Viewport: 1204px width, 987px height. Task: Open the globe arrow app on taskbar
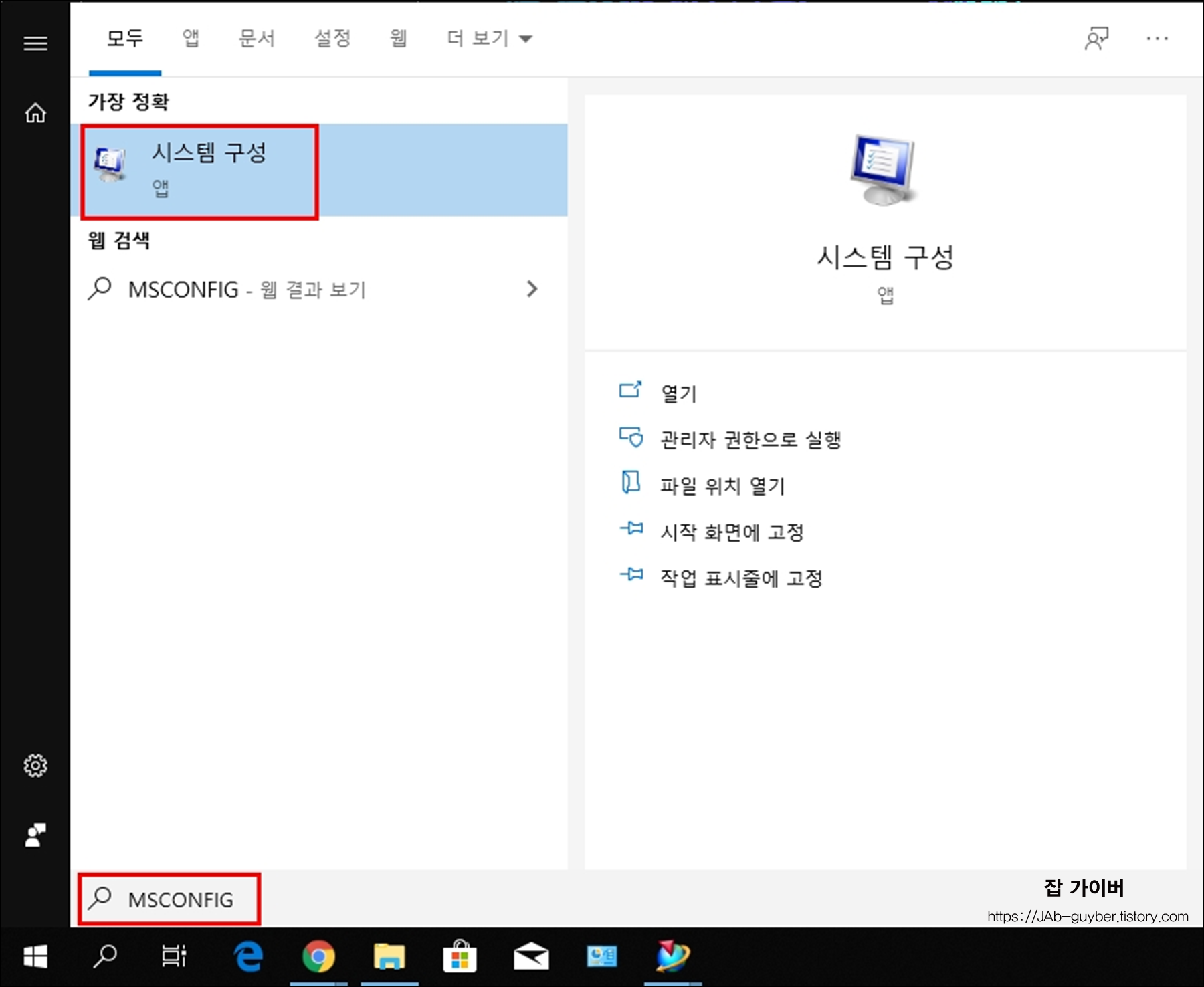pyautogui.click(x=672, y=956)
